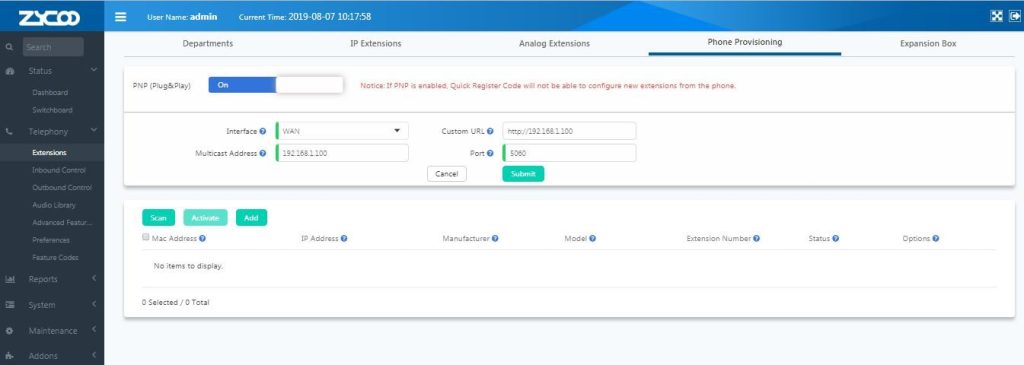1024x365 pixels.
Task: Open Switchboard in the sidebar
Action: [x=52, y=110]
